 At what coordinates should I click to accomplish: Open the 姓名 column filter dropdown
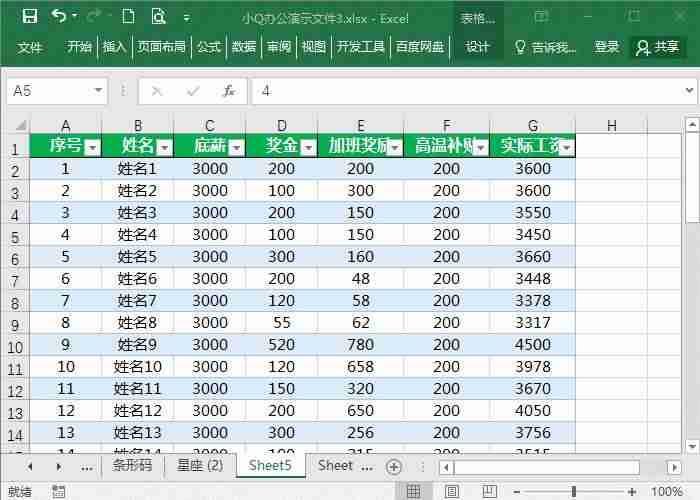point(164,147)
